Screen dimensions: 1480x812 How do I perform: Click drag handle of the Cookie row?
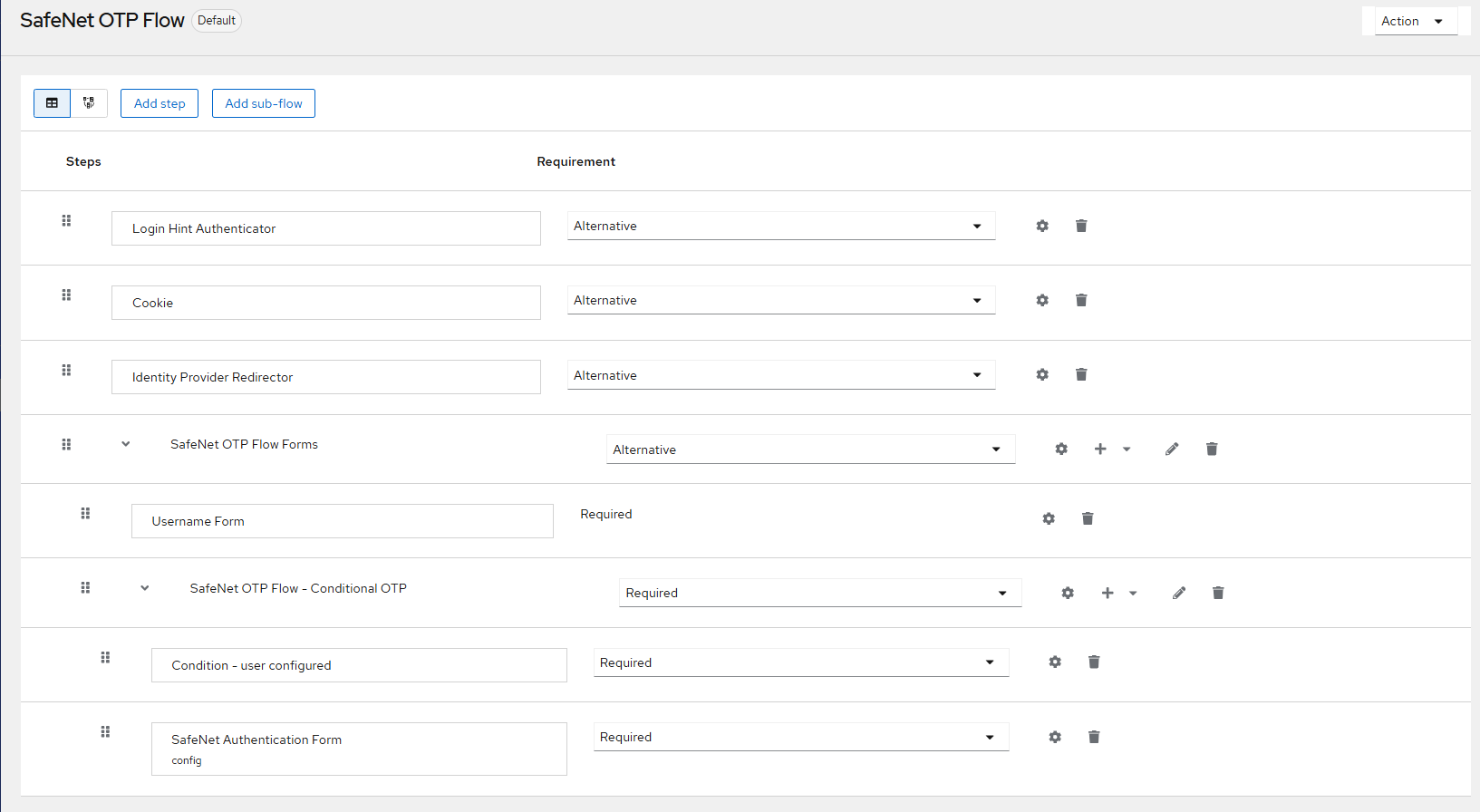(66, 295)
